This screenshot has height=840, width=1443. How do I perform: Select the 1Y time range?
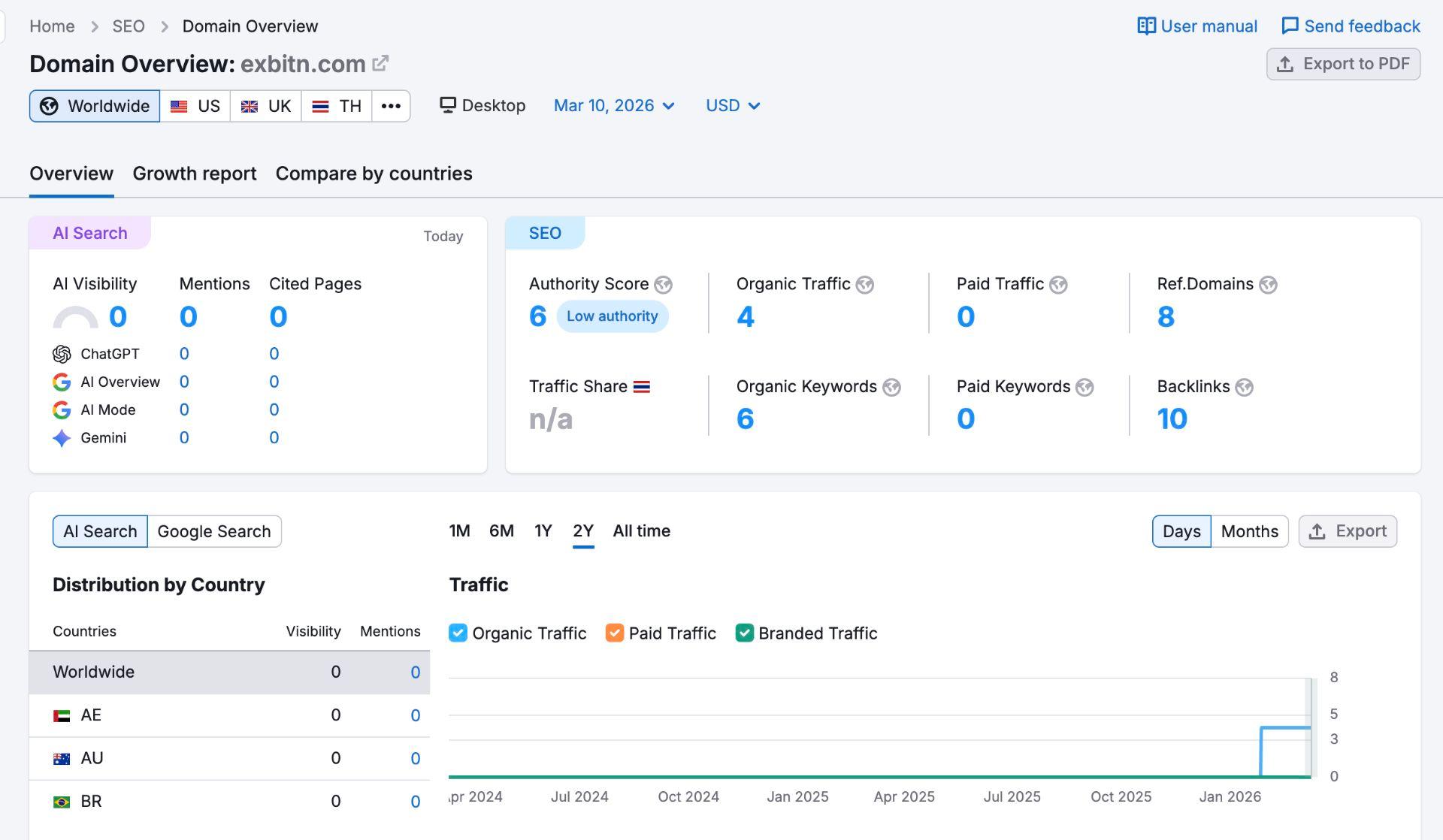coord(543,531)
